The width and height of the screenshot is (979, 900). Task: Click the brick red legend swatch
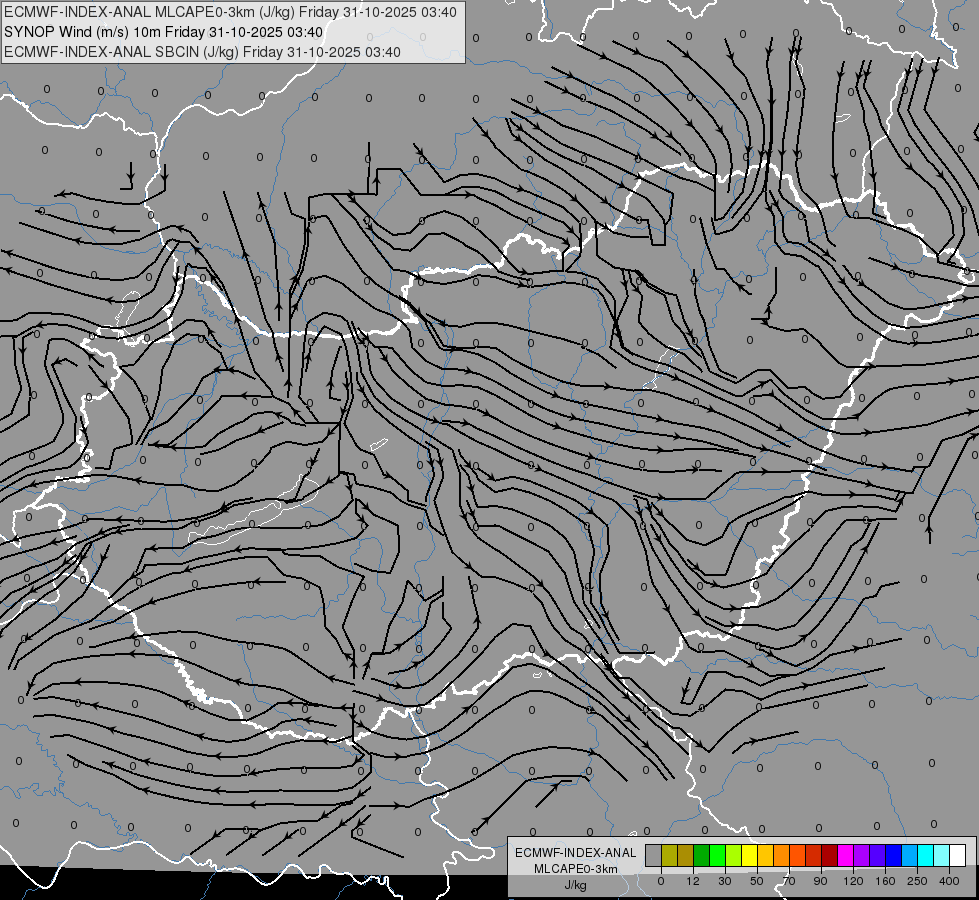(x=814, y=855)
